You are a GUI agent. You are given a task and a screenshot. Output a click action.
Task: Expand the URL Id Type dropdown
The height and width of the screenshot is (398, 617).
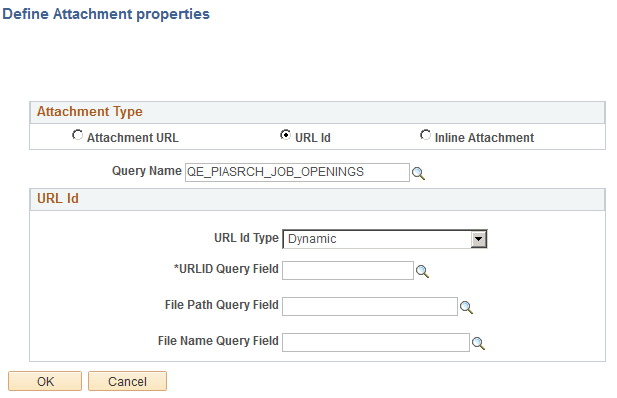(x=478, y=239)
